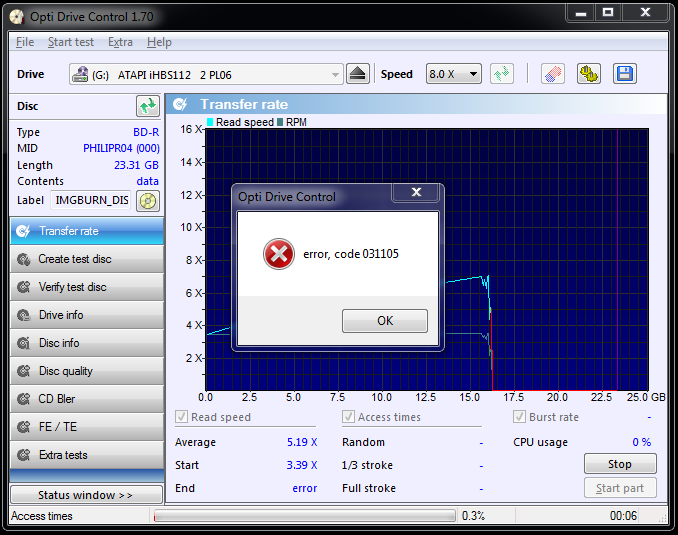The height and width of the screenshot is (535, 678).
Task: Click the Start part button
Action: (x=620, y=488)
